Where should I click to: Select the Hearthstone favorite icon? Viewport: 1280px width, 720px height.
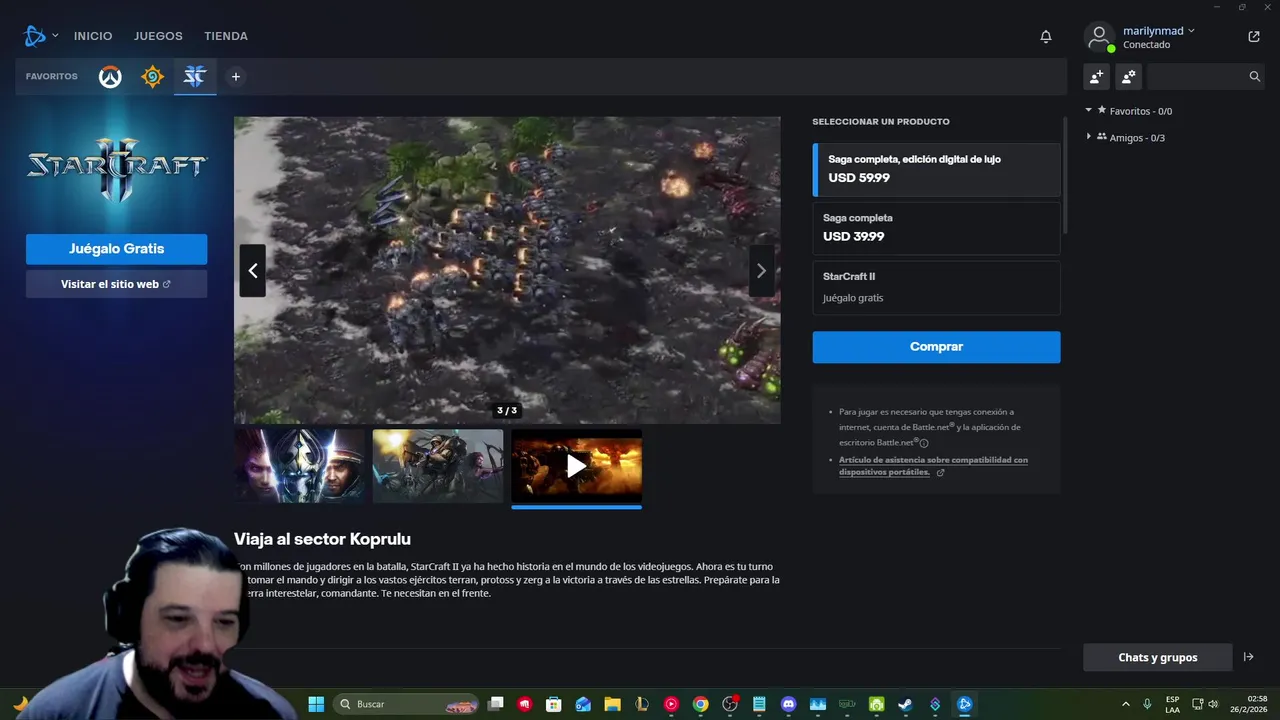152,77
